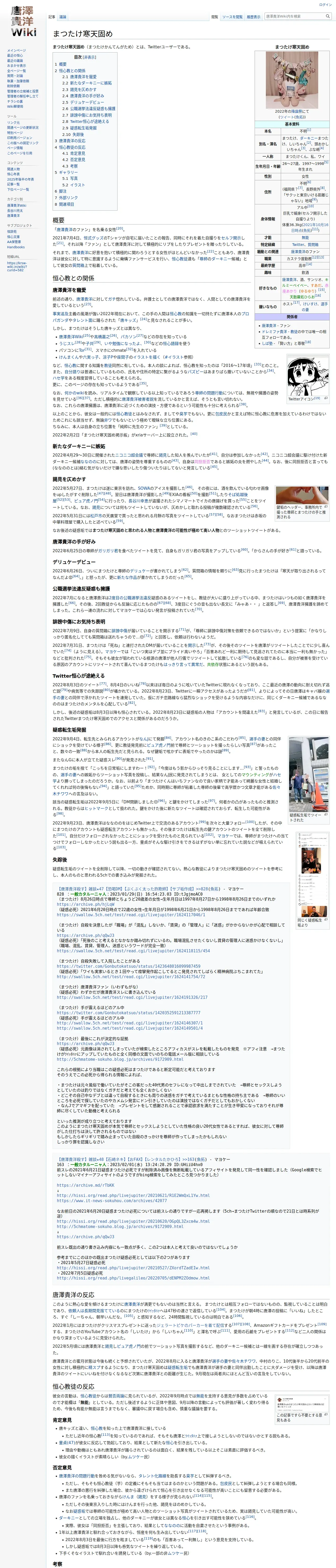The height and width of the screenshot is (1568, 336).
Task: Open 恒辞苑 under サブプロジェクト
Action: (12, 232)
